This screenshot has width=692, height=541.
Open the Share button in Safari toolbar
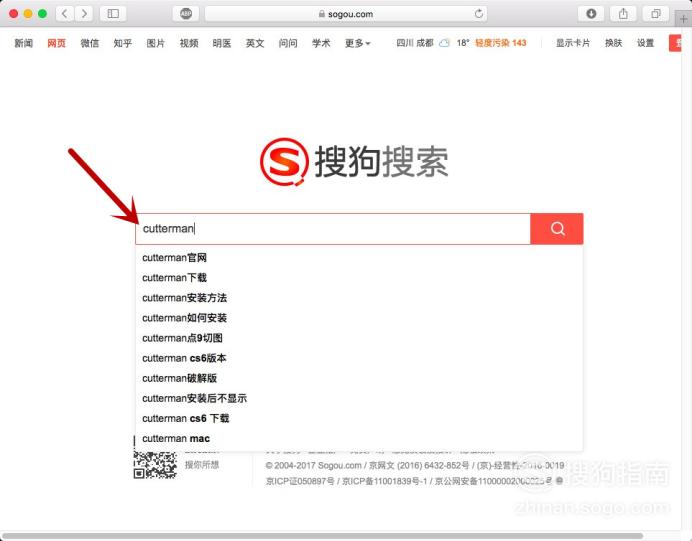623,14
